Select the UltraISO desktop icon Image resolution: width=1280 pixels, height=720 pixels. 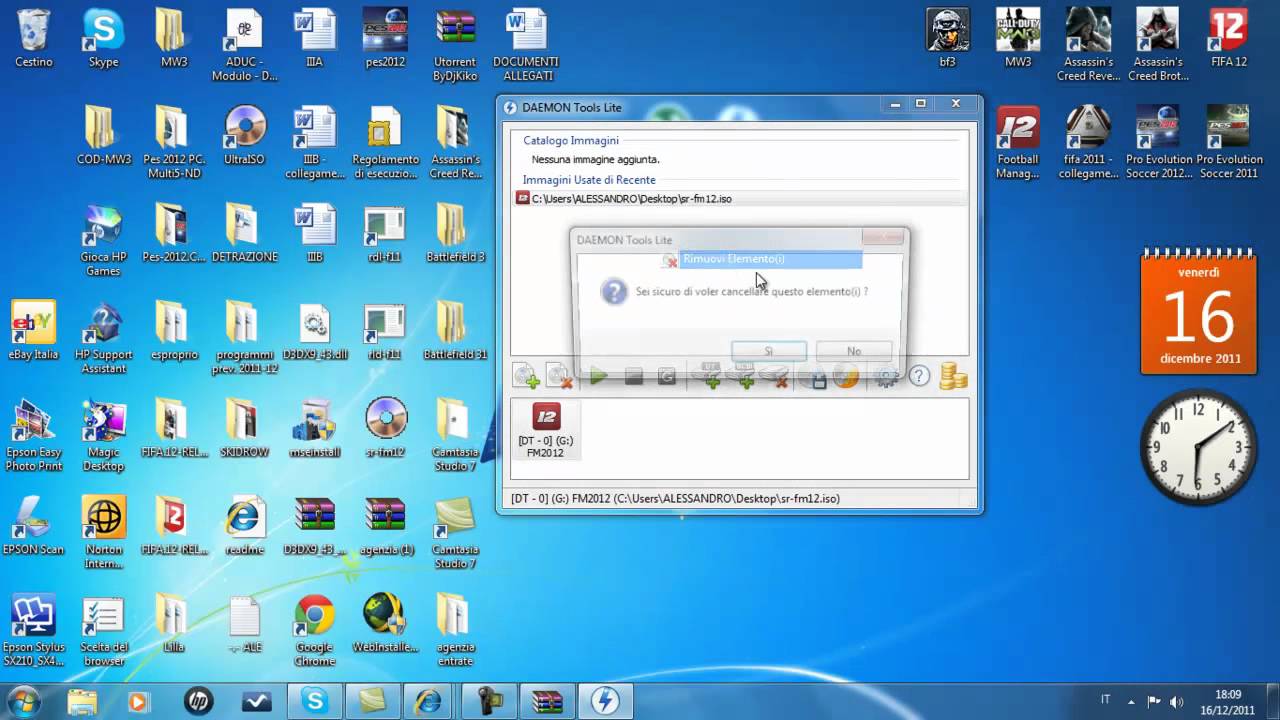(244, 136)
